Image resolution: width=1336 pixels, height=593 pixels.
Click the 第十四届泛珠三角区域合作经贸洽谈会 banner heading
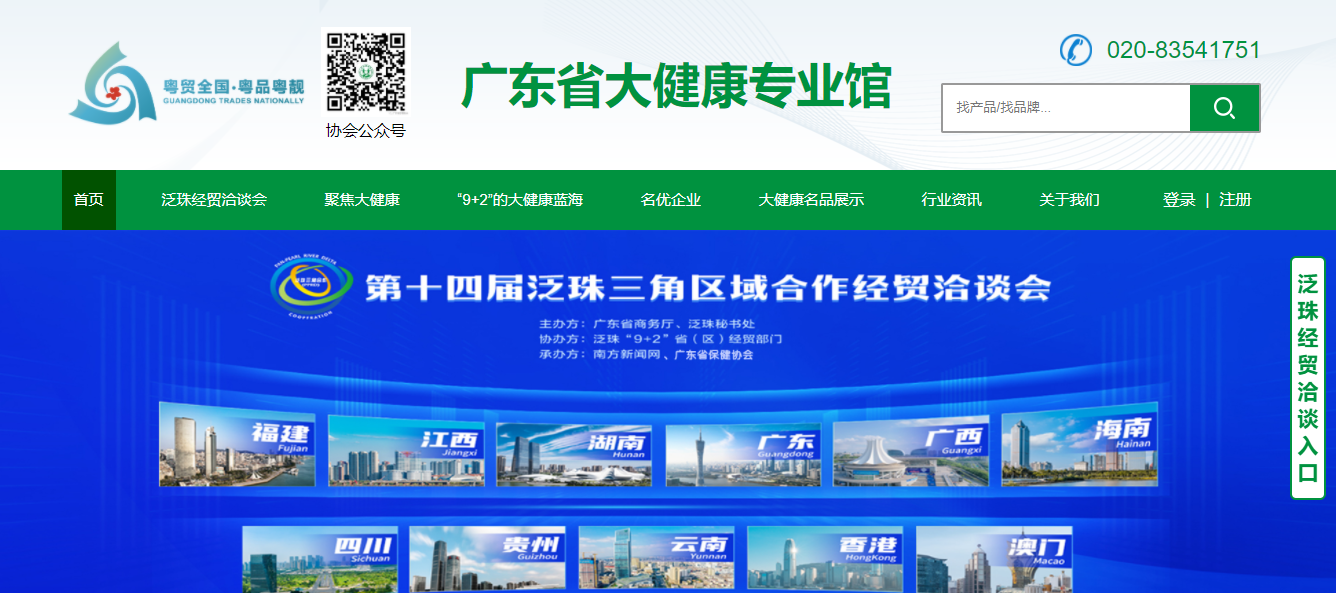708,288
